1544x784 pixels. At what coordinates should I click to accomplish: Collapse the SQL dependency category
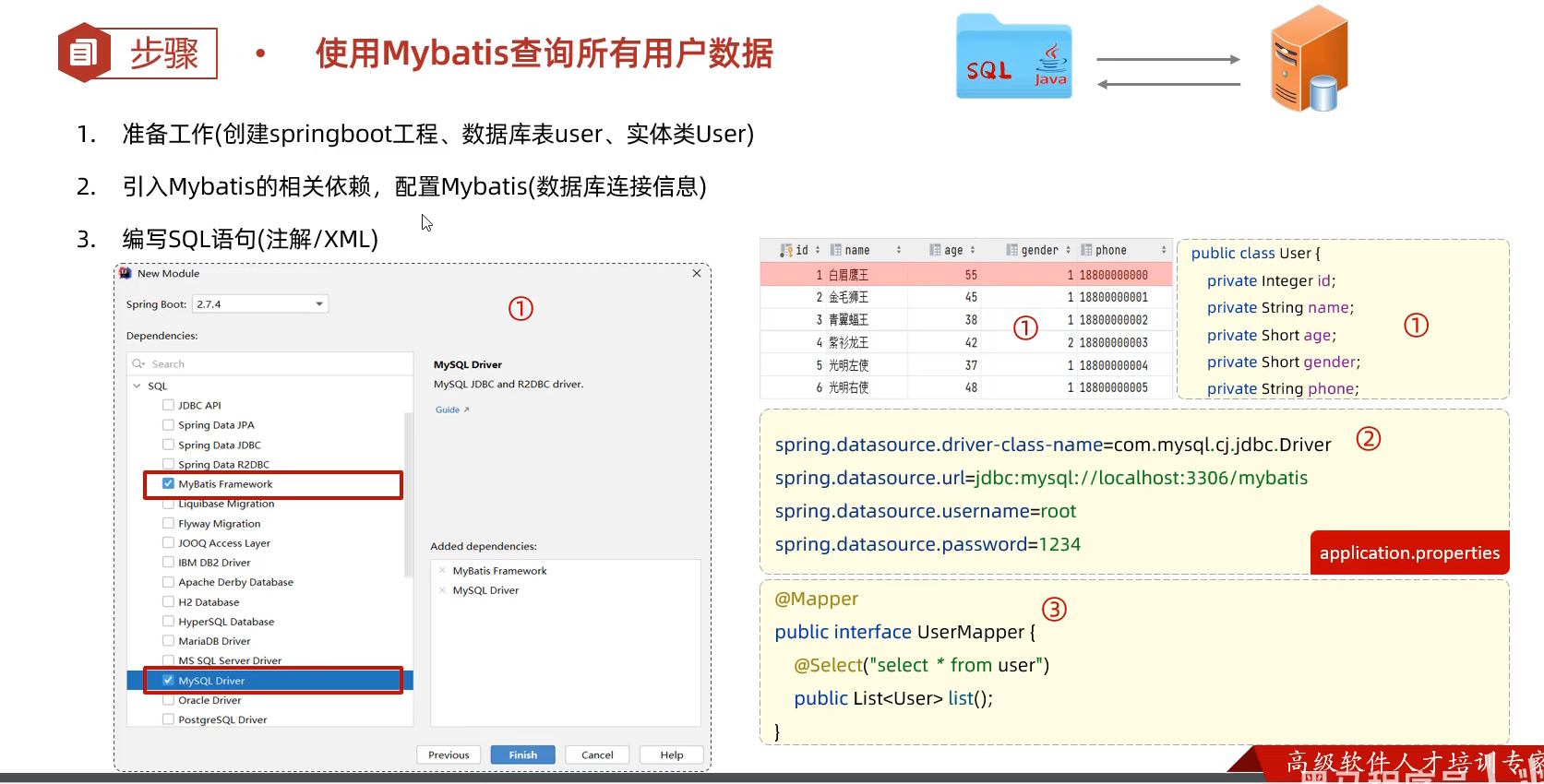tap(138, 386)
